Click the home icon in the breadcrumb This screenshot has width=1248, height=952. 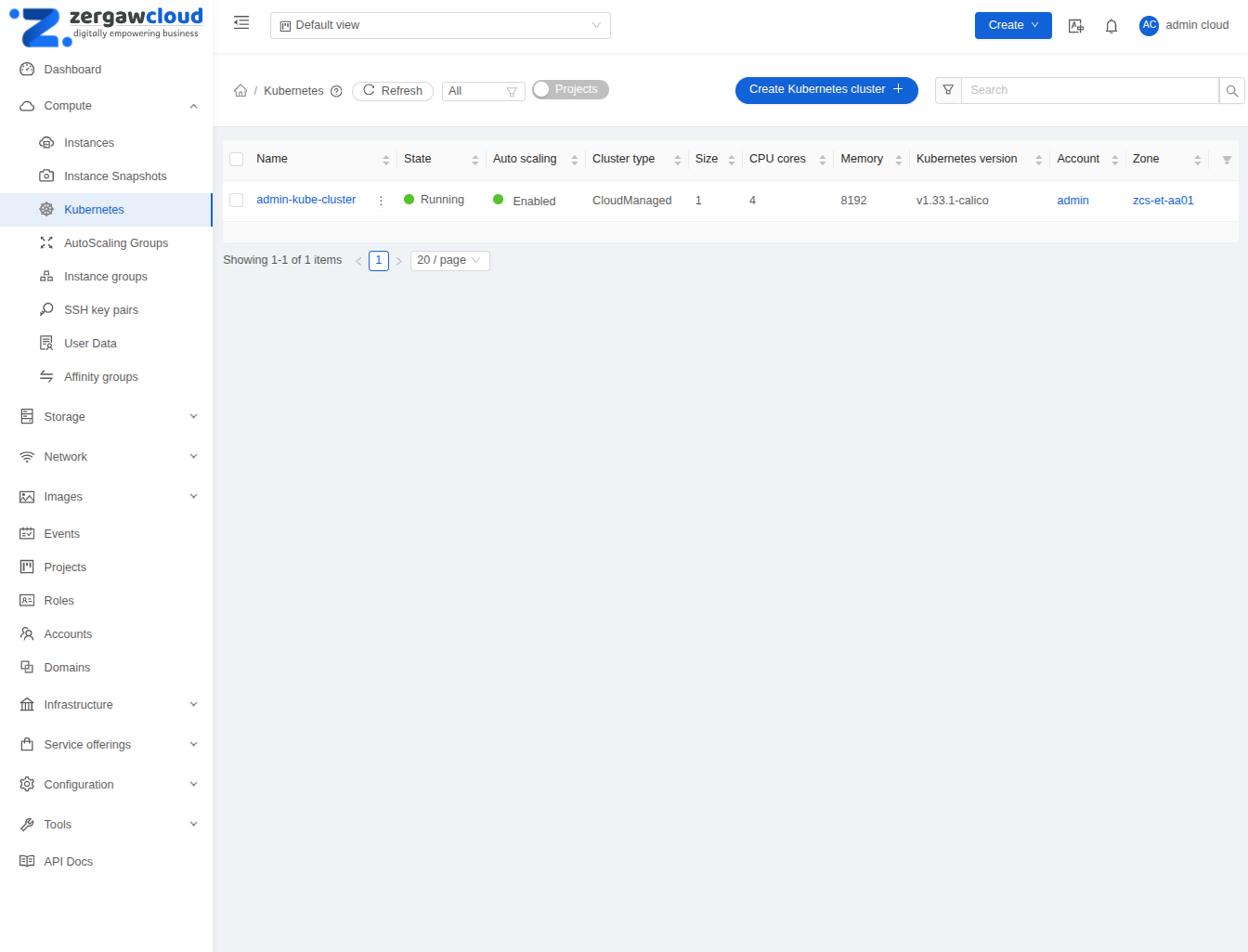pos(240,90)
